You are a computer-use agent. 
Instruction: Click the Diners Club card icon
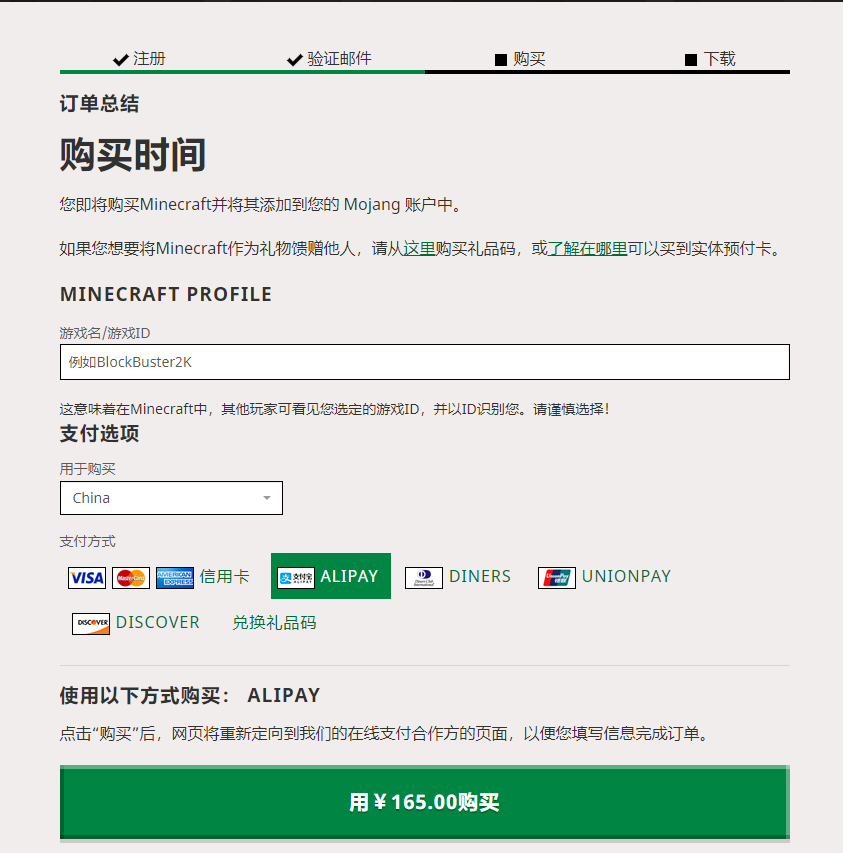click(424, 578)
